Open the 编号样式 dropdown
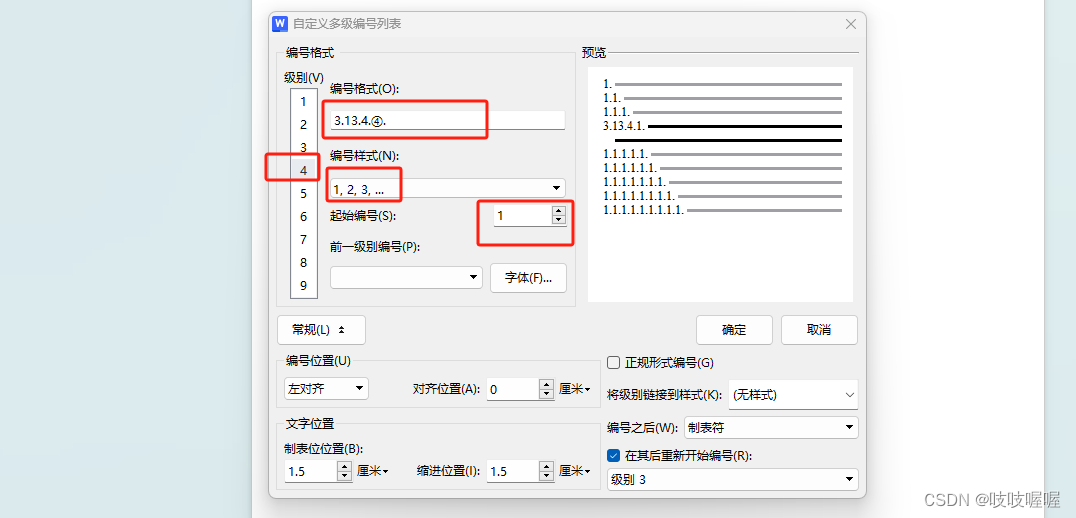Viewport: 1076px width, 518px height. point(447,188)
